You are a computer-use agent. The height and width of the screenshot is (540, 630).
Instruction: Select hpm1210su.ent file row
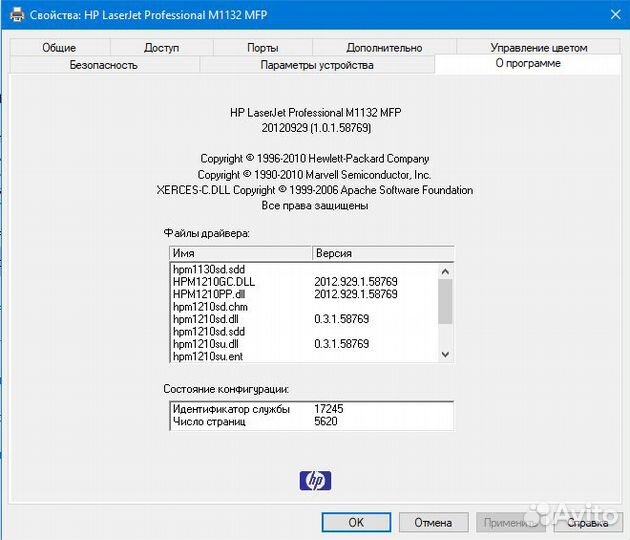304,356
